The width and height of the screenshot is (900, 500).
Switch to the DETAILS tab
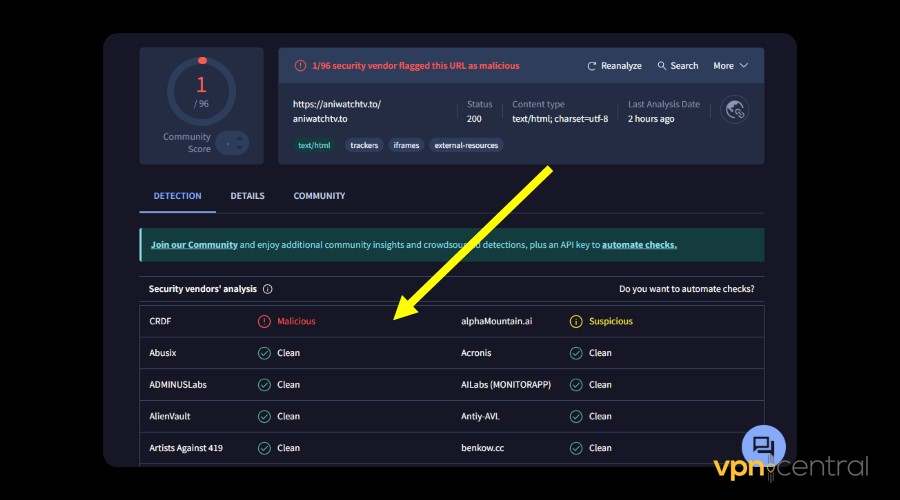247,196
